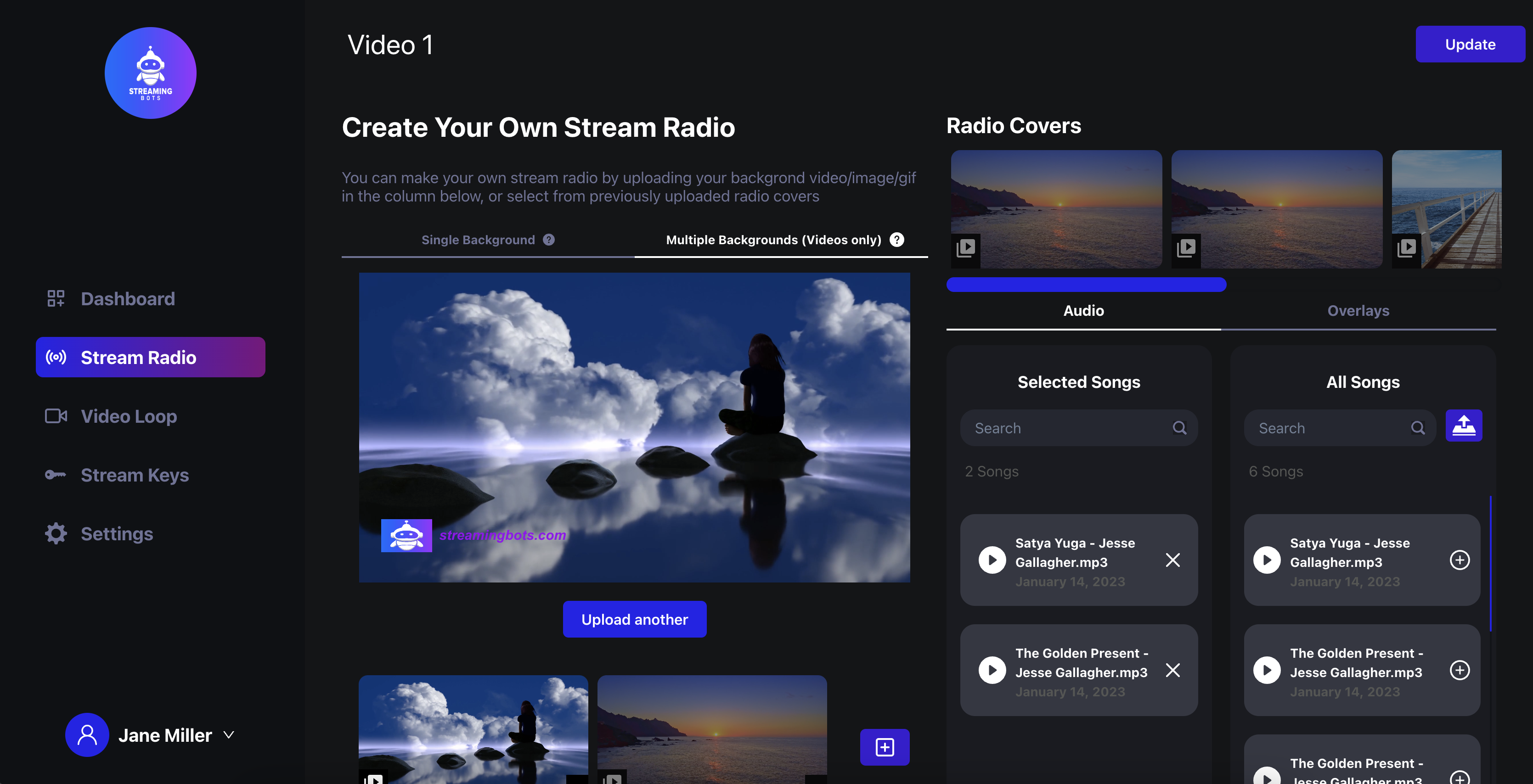The width and height of the screenshot is (1533, 784).
Task: Click the '6 Songs' count label
Action: (1275, 472)
